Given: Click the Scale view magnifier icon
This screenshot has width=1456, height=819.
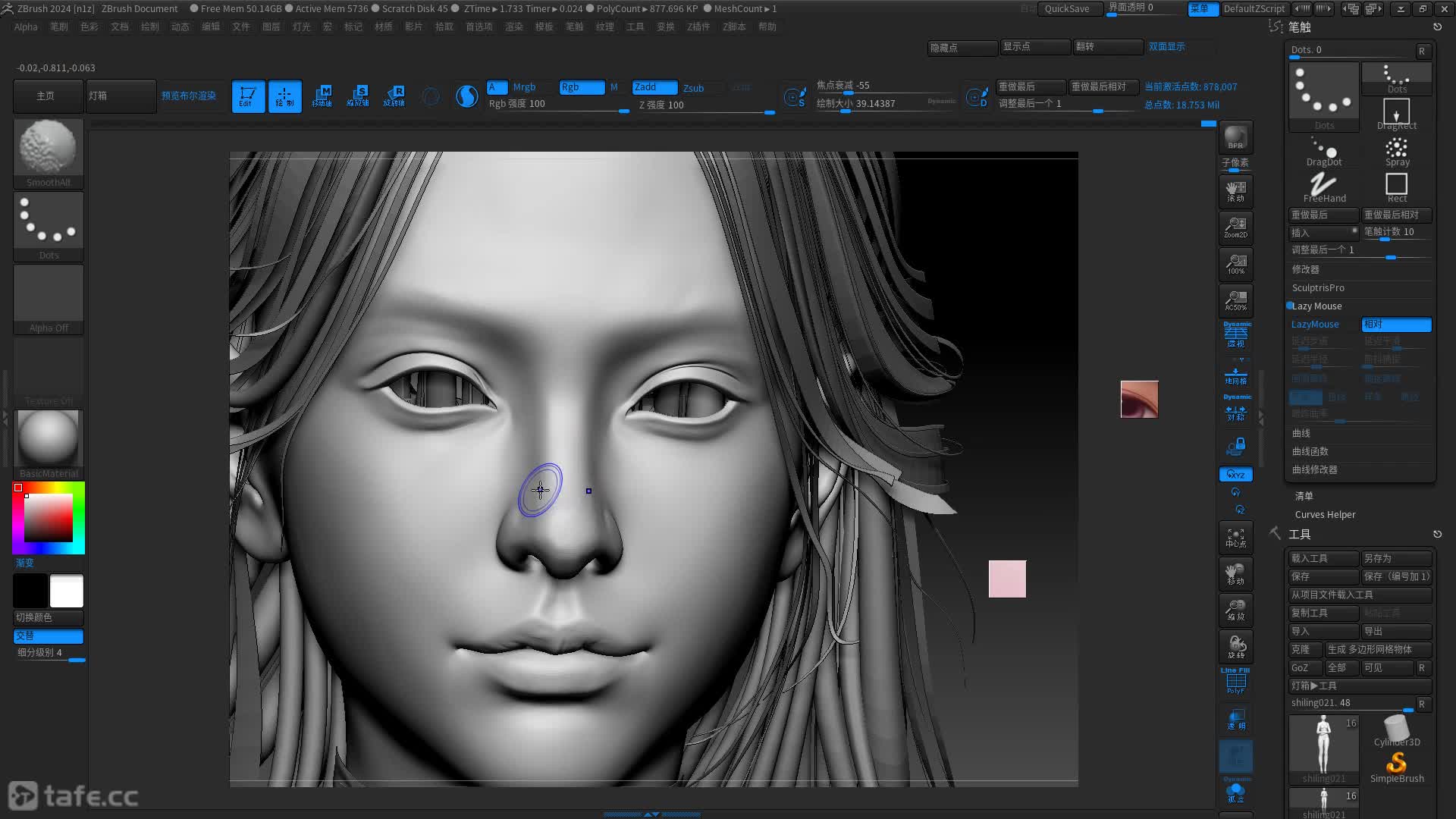Looking at the screenshot, I should click(x=1235, y=610).
